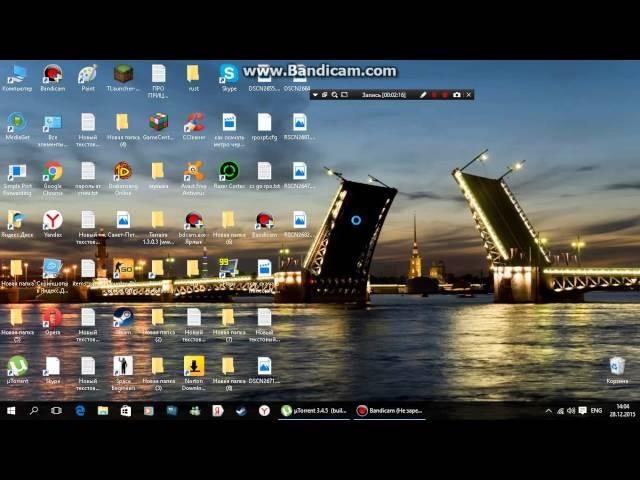This screenshot has width=640, height=480.
Task: Select the bdcam.exe shortcut icon
Action: point(194,228)
